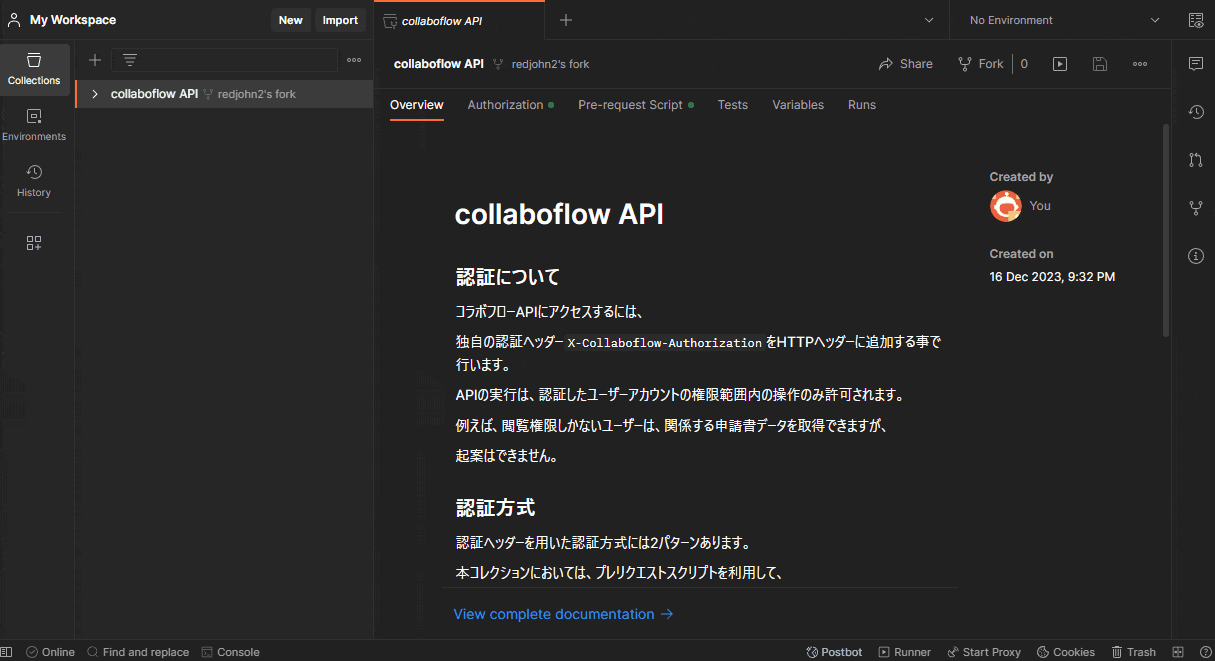The image size is (1215, 661).
Task: Click the documentation vertical scrollbar
Action: pyautogui.click(x=1166, y=230)
